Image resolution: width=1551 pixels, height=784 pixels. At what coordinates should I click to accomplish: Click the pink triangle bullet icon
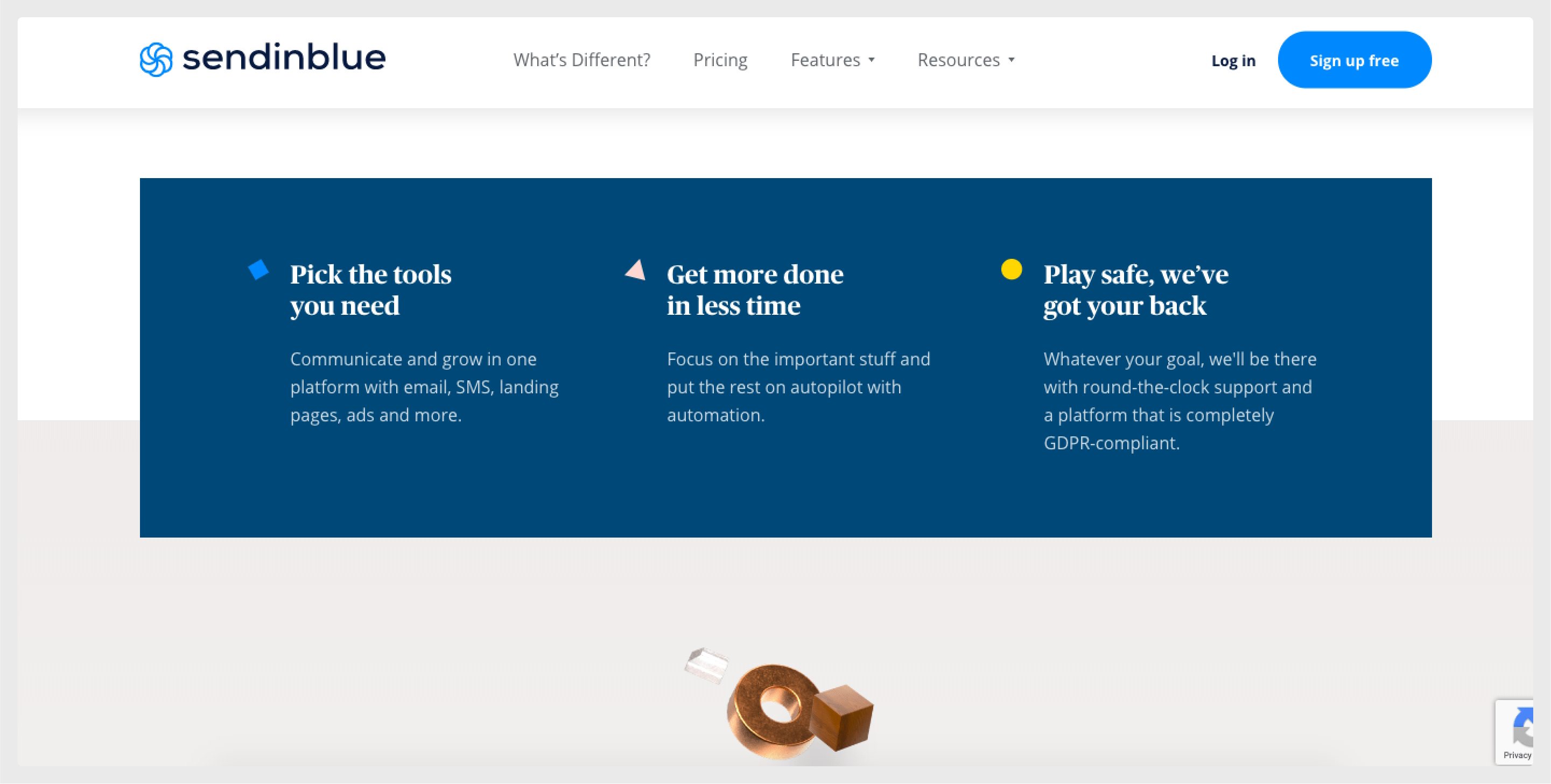(636, 270)
